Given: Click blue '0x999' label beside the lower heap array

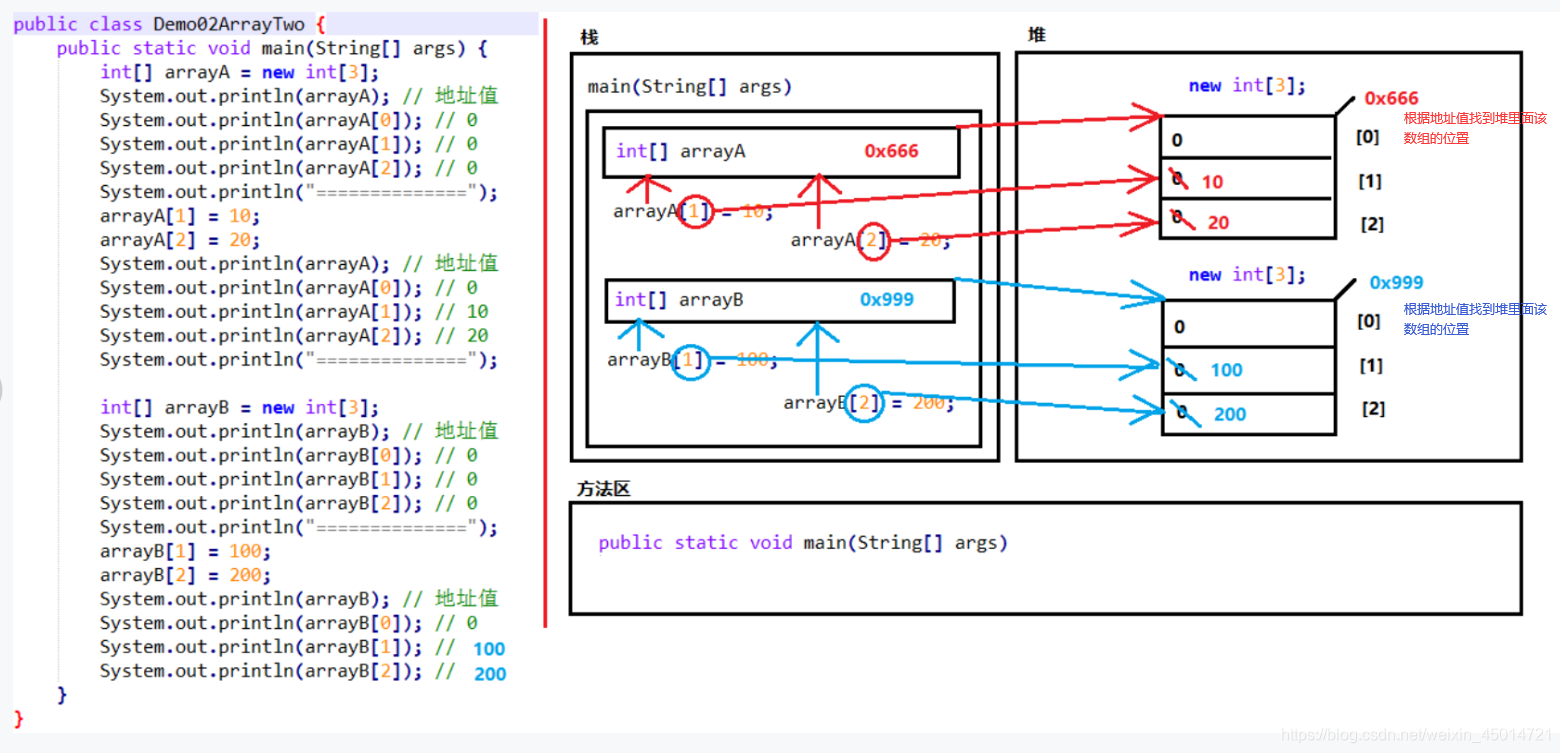Looking at the screenshot, I should (x=1396, y=283).
